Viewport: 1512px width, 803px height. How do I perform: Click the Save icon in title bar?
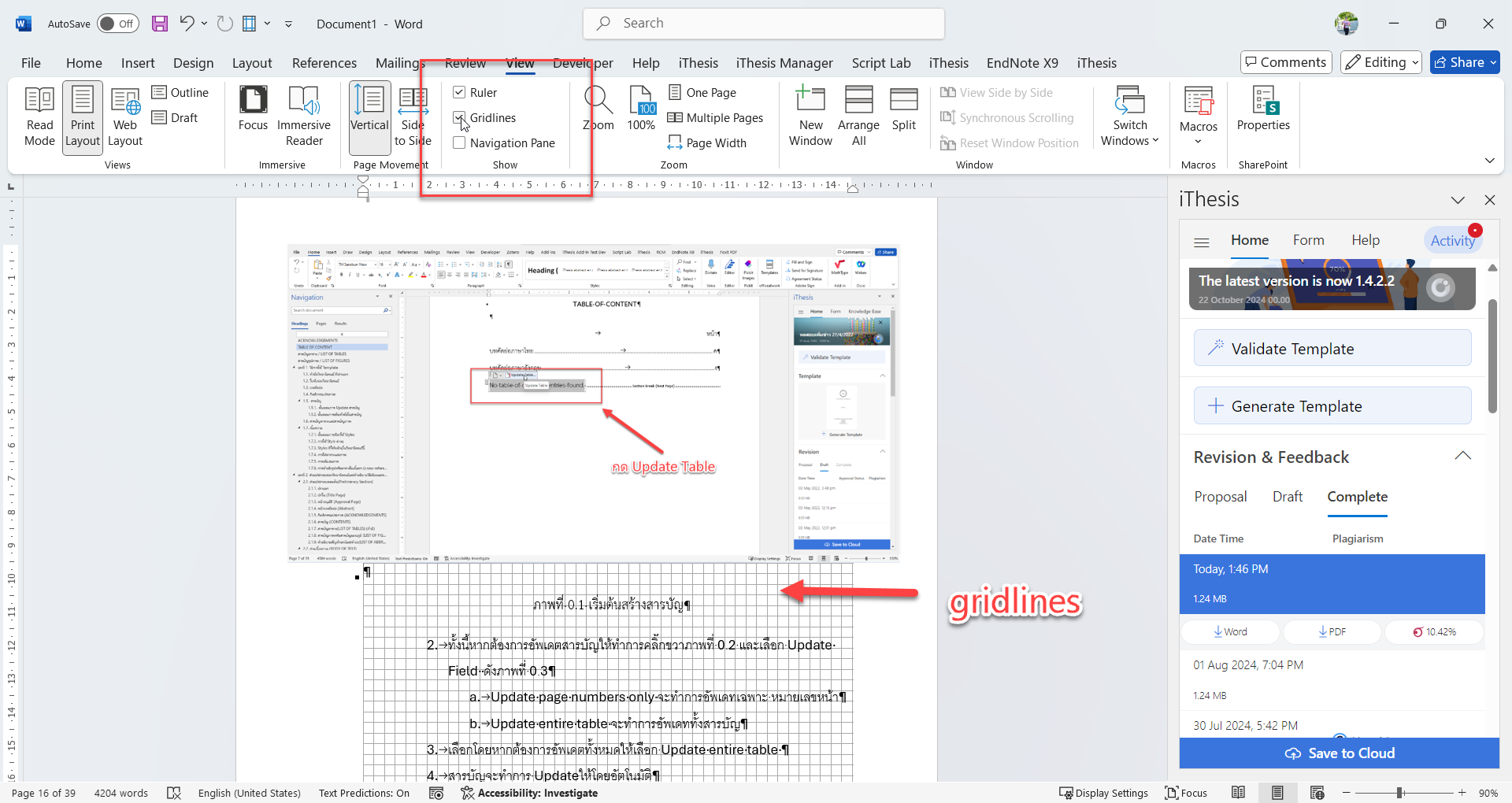pos(160,24)
